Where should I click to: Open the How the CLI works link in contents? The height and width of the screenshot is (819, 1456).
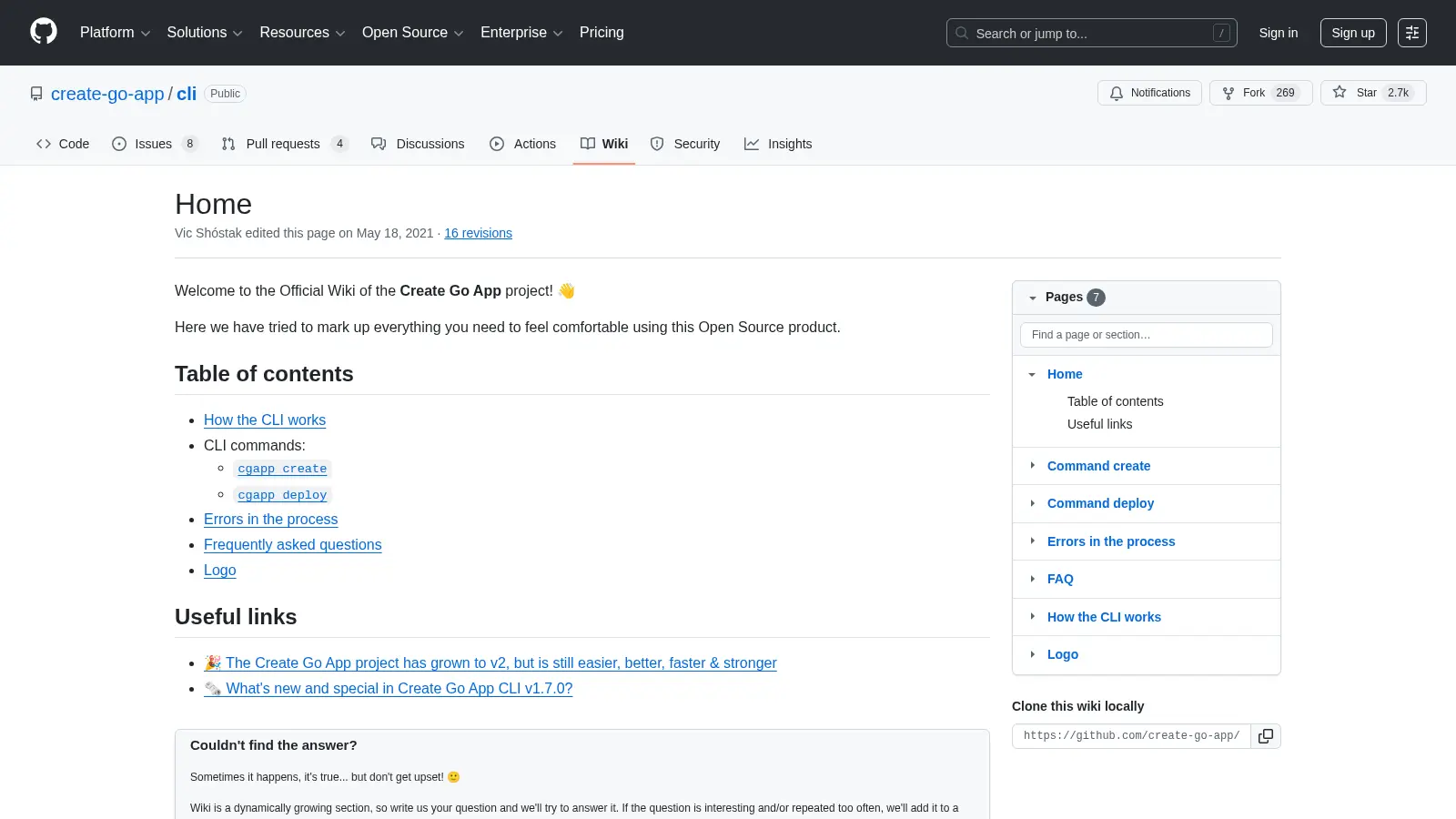[265, 420]
